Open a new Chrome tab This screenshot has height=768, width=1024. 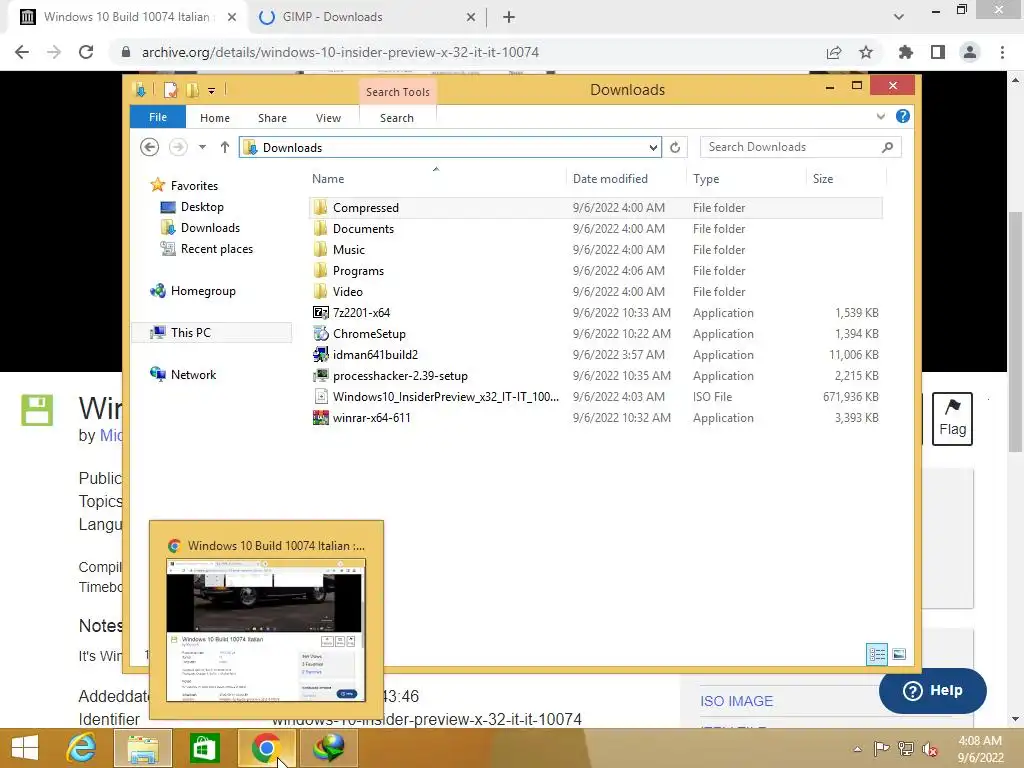coord(509,18)
